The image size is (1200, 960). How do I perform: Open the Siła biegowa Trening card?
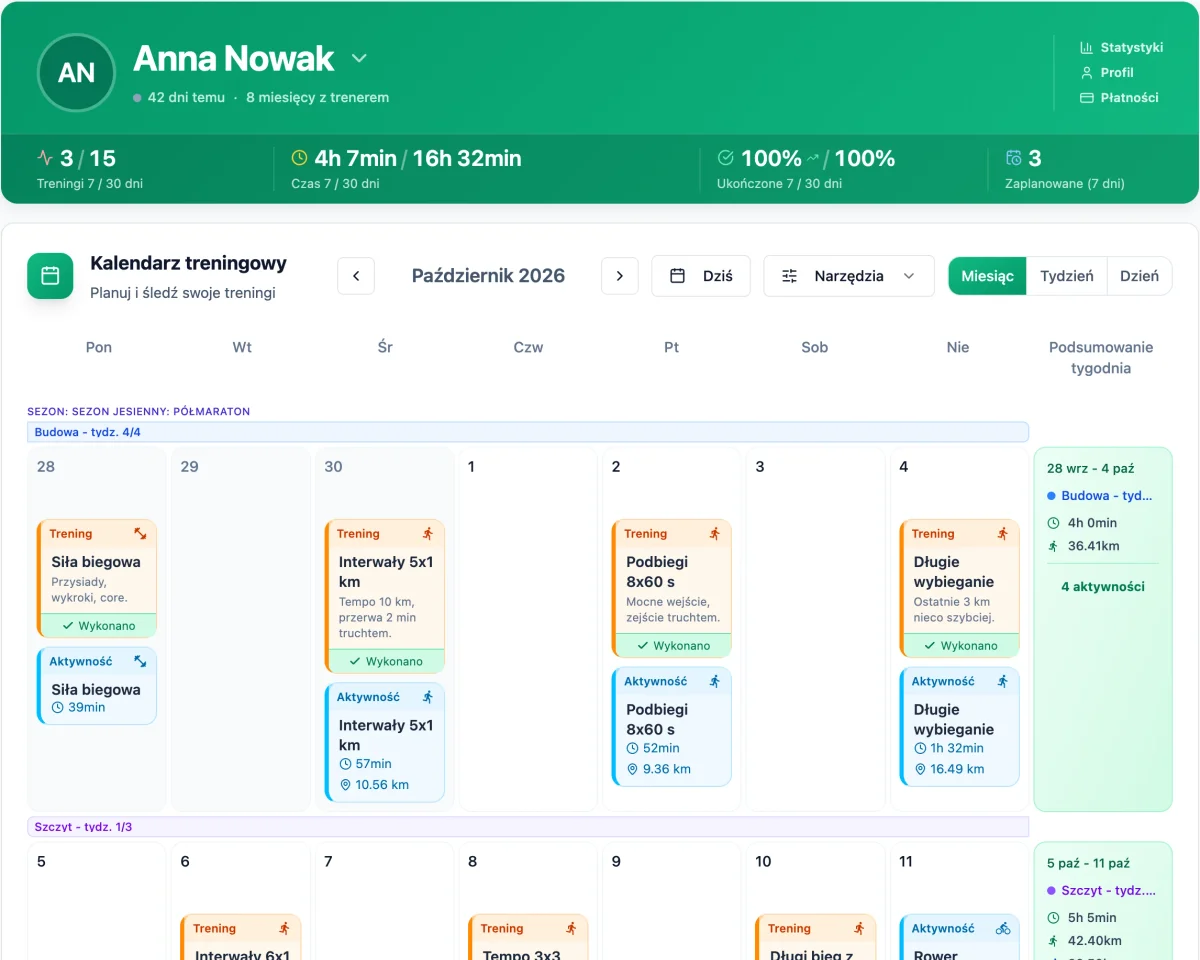(x=97, y=579)
